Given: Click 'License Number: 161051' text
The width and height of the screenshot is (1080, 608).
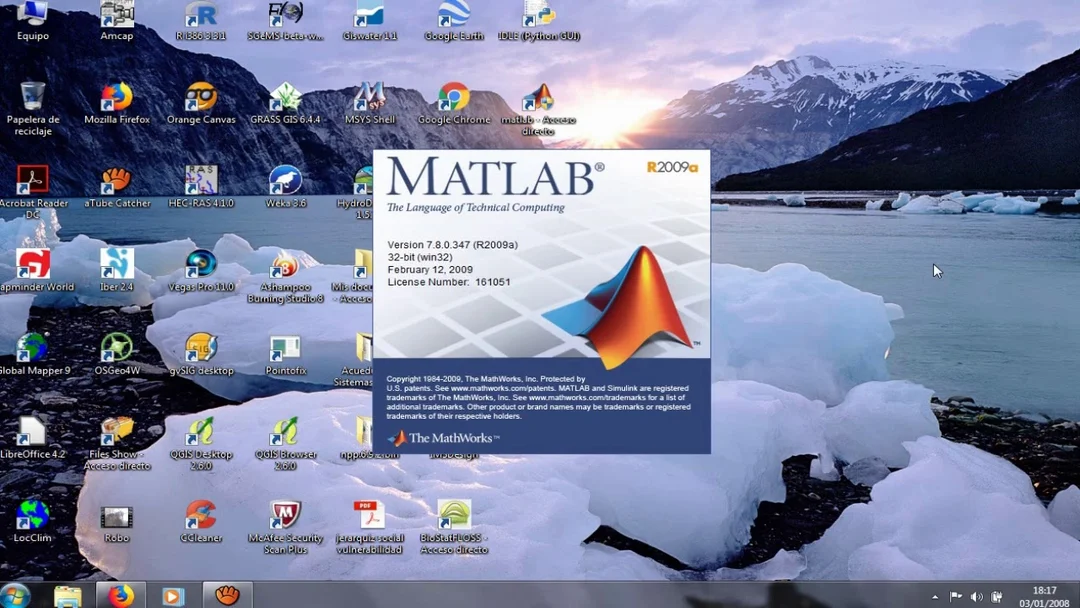Looking at the screenshot, I should click(449, 282).
